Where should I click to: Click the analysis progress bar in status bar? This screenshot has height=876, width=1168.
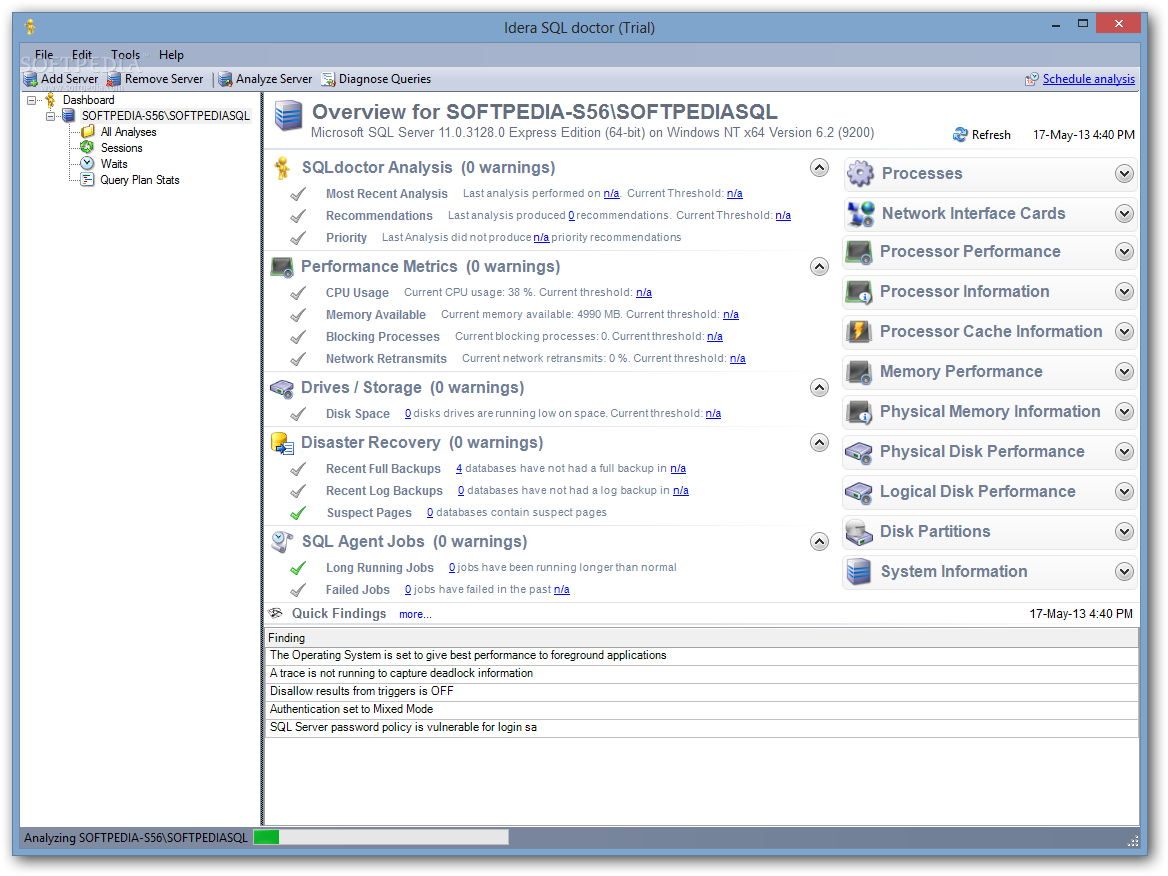tap(381, 838)
